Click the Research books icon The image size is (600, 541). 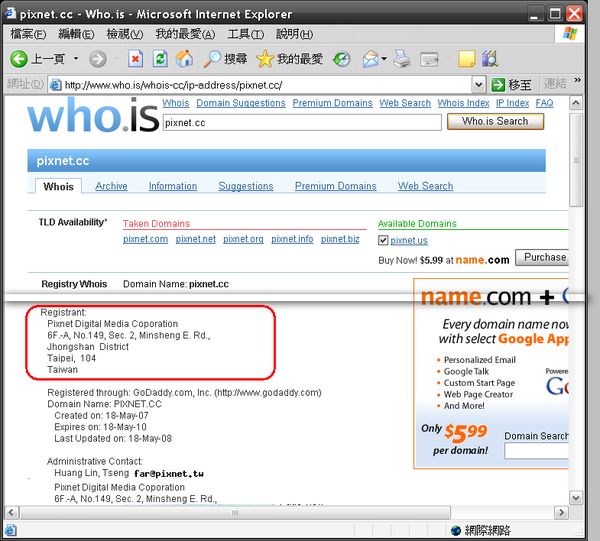pyautogui.click(x=490, y=59)
